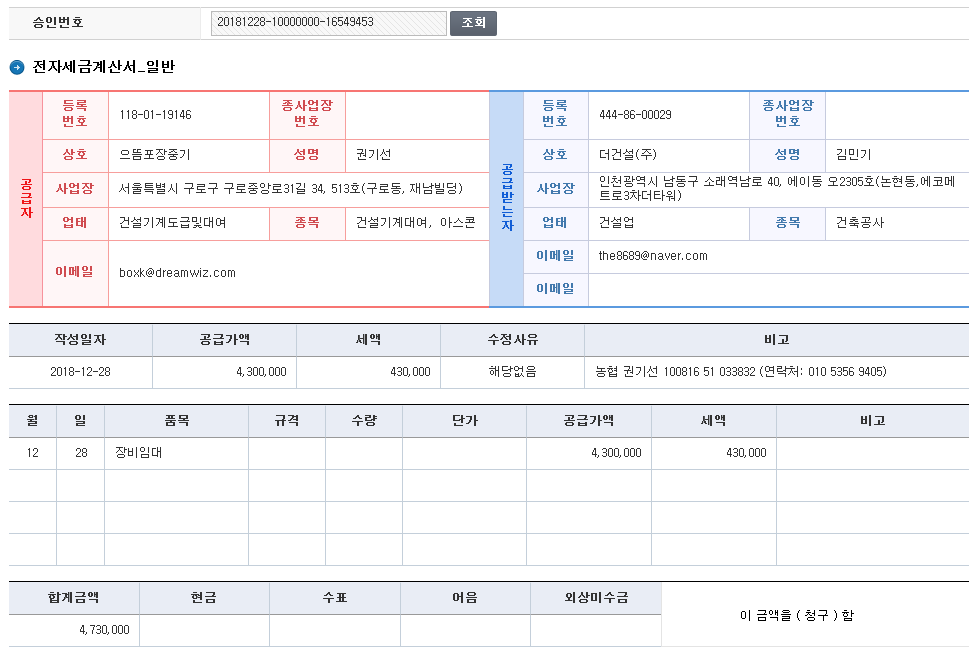Click recipient address starting with 인천광역시 남동구
This screenshot has width=974, height=658.
click(777, 188)
